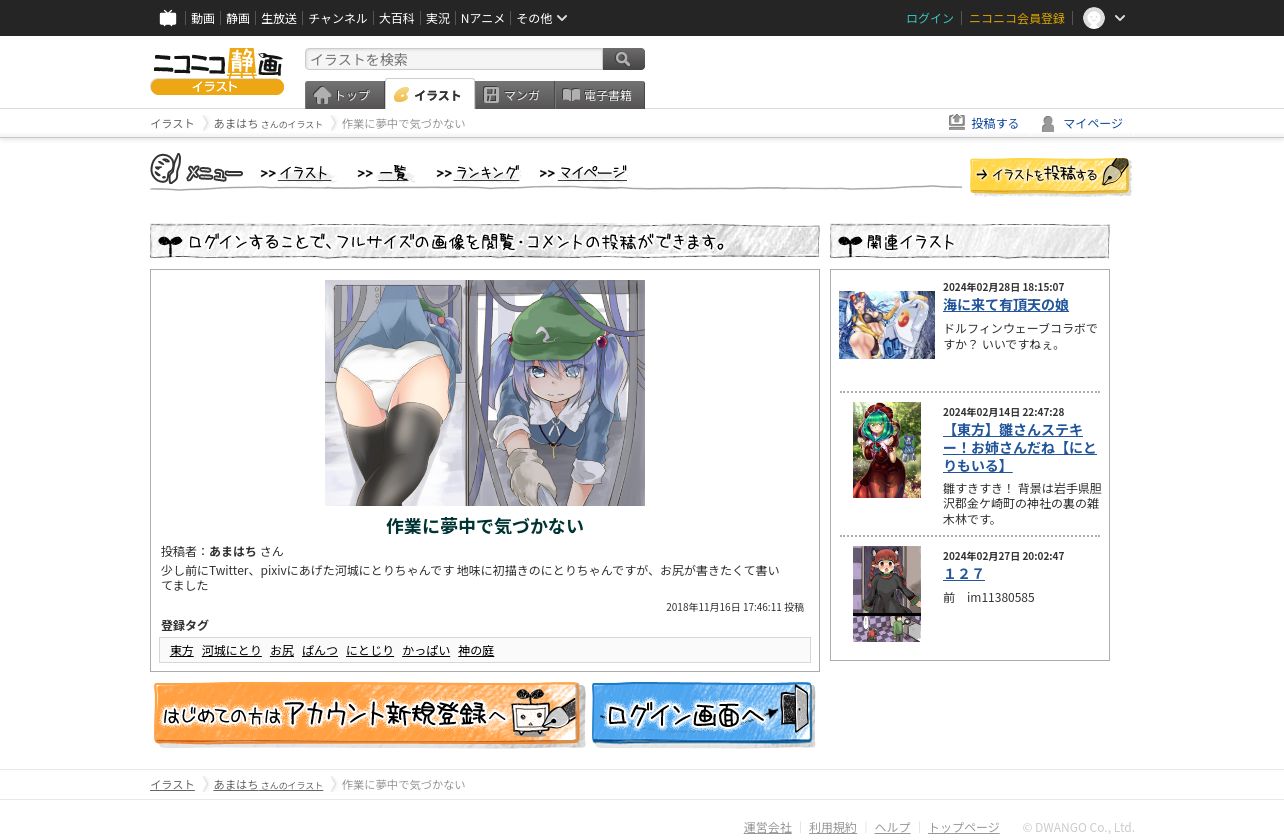Click the アカウント新規登録へ orange banner

(x=368, y=714)
